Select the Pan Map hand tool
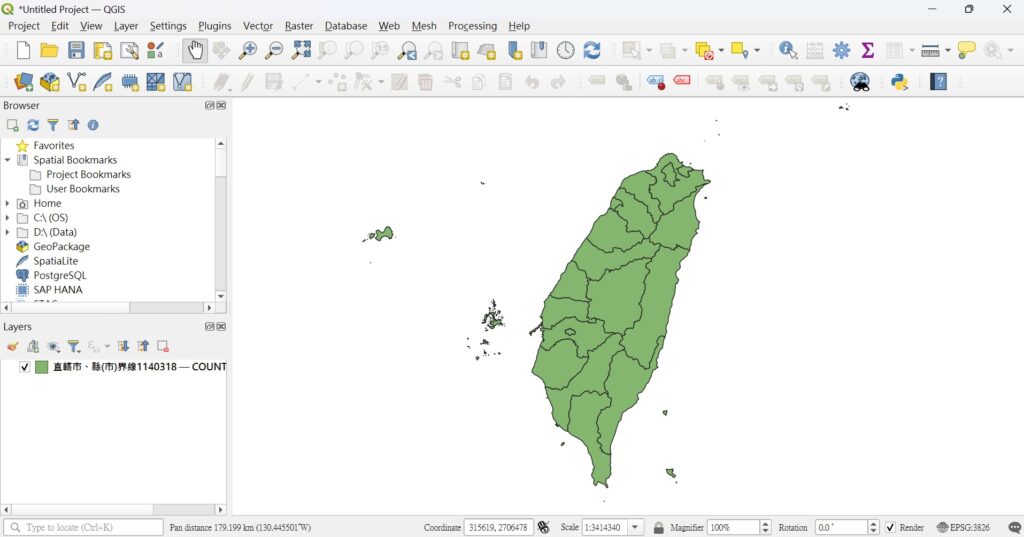Image resolution: width=1024 pixels, height=537 pixels. coord(195,50)
